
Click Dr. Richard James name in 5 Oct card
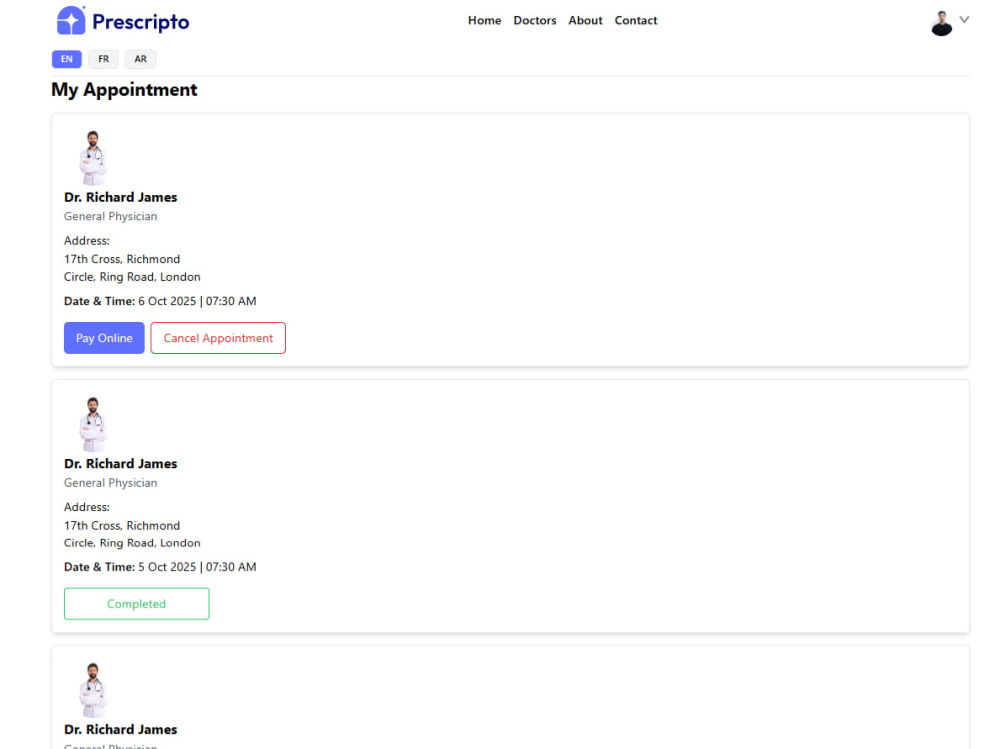click(x=121, y=464)
